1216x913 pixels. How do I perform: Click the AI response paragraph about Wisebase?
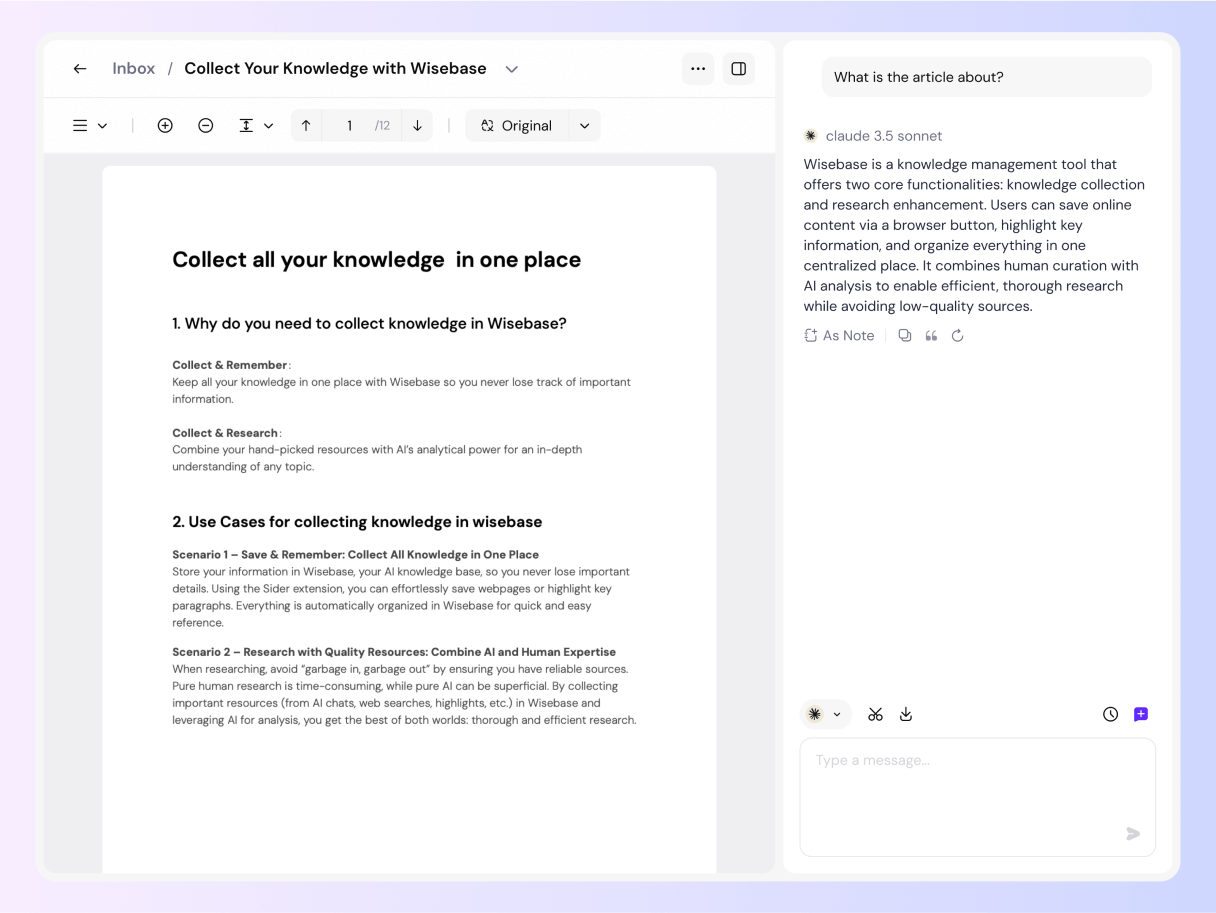974,235
